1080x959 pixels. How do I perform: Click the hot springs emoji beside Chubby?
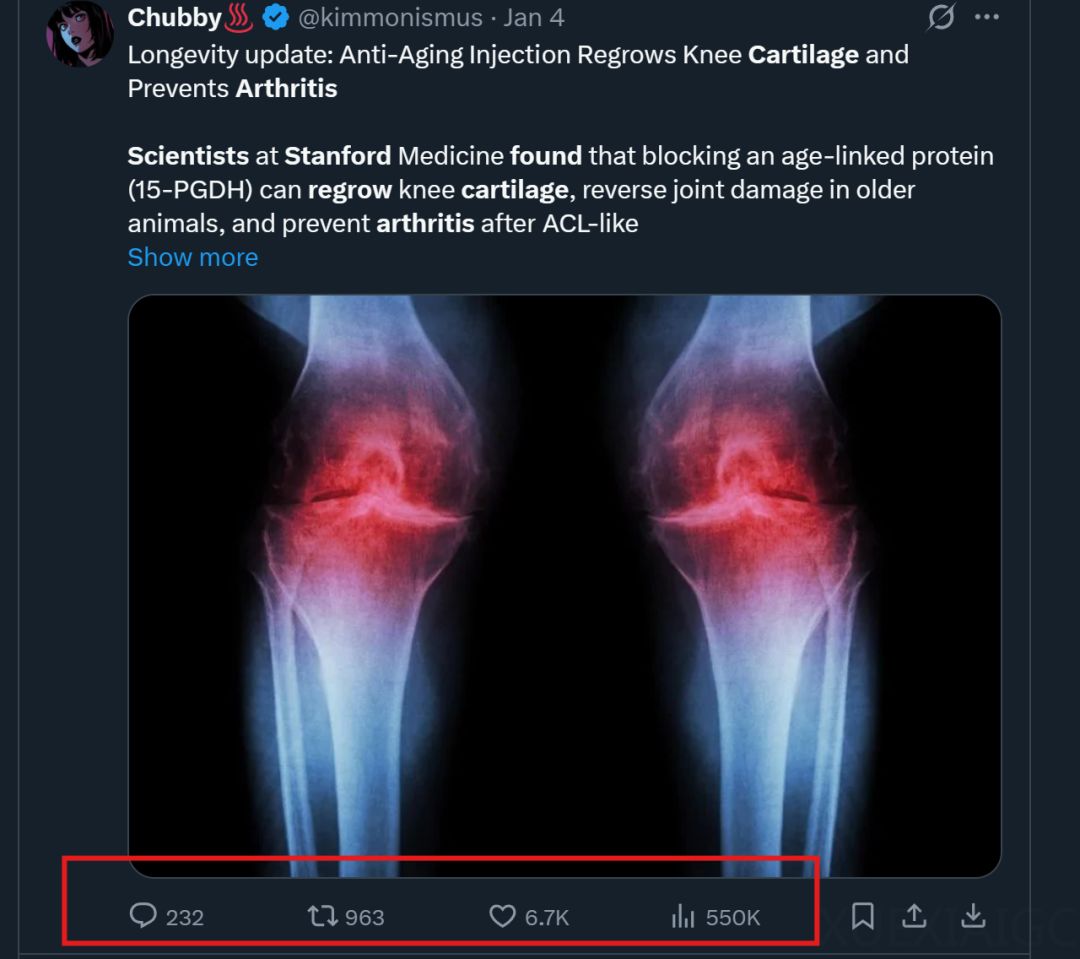[240, 18]
